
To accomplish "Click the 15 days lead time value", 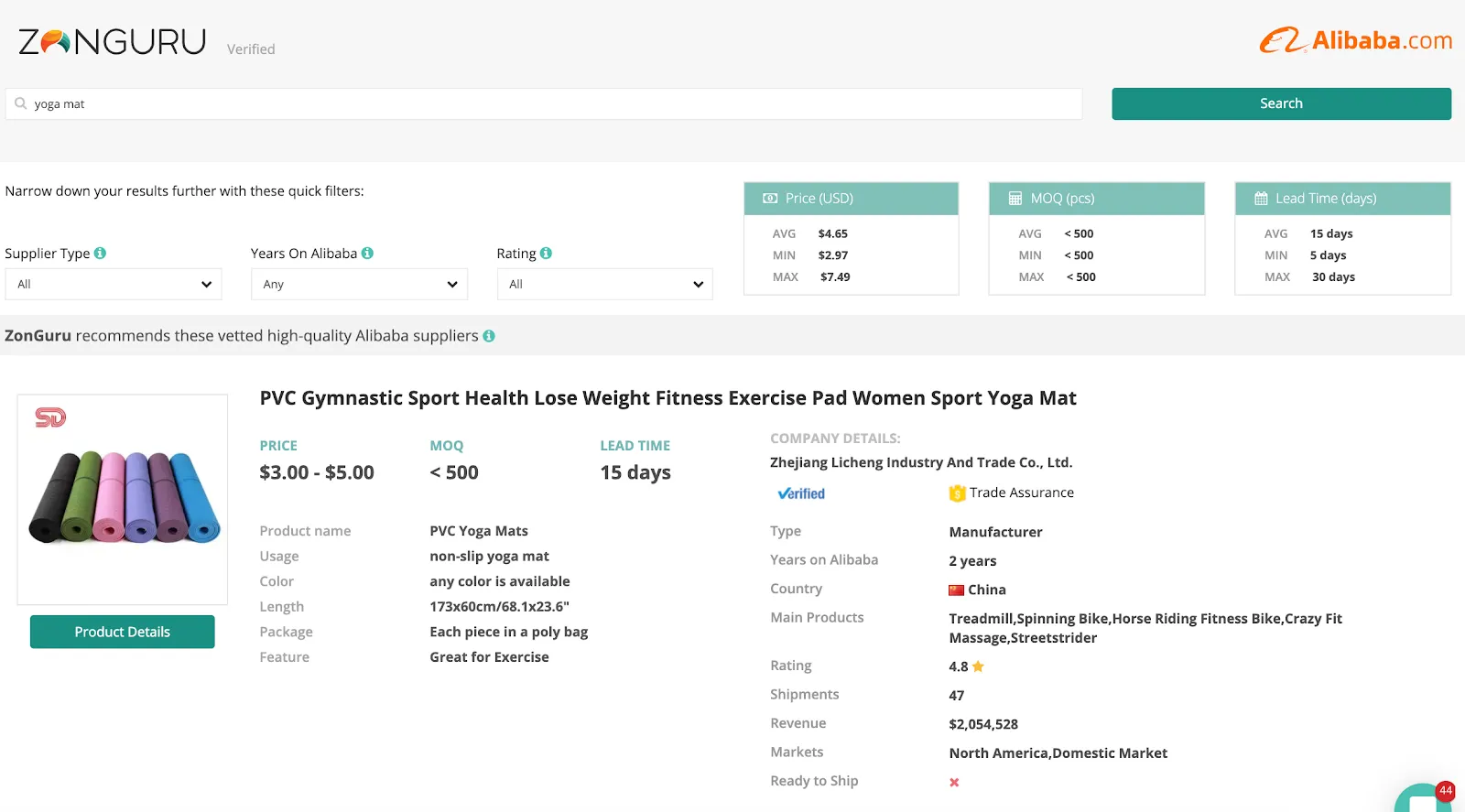I will pos(635,472).
